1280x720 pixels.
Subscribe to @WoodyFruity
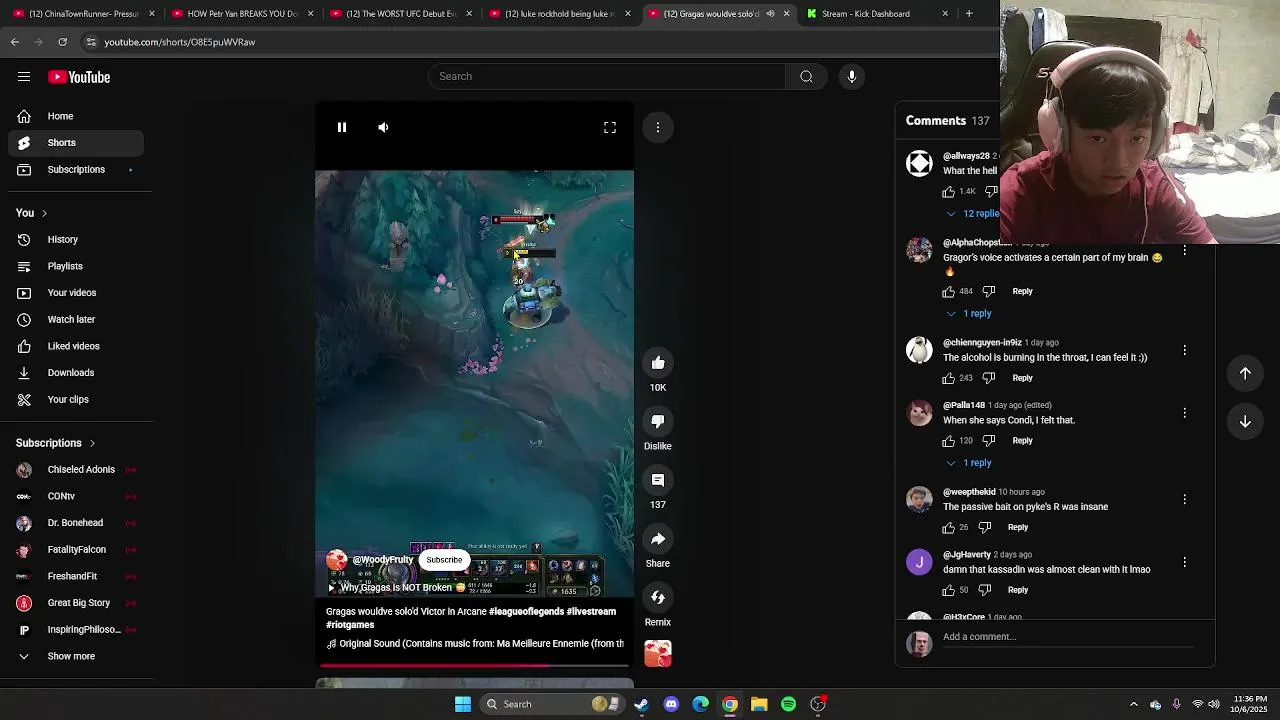[x=444, y=560]
